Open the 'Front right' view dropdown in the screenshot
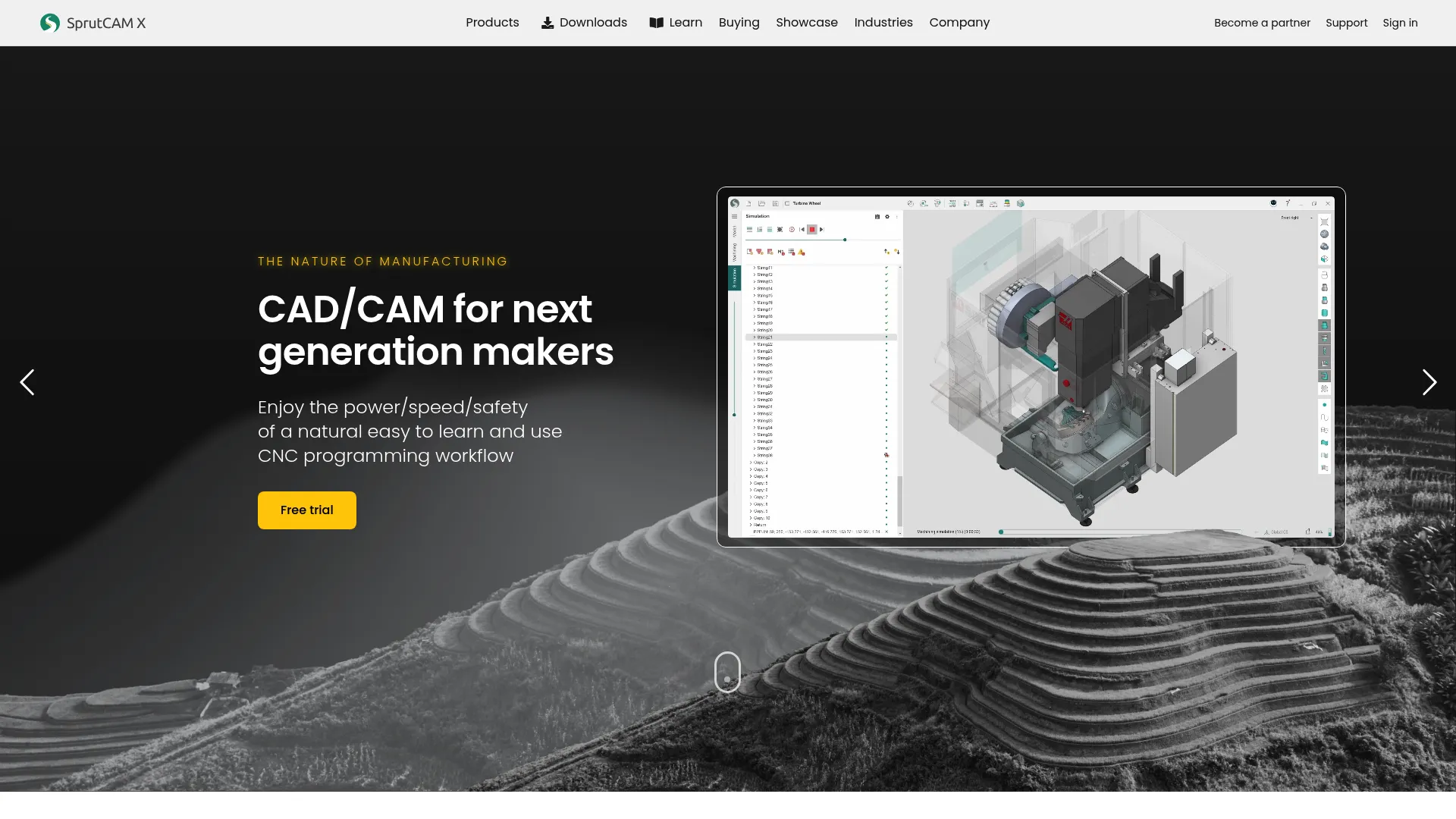The height and width of the screenshot is (819, 1456). [x=1296, y=218]
